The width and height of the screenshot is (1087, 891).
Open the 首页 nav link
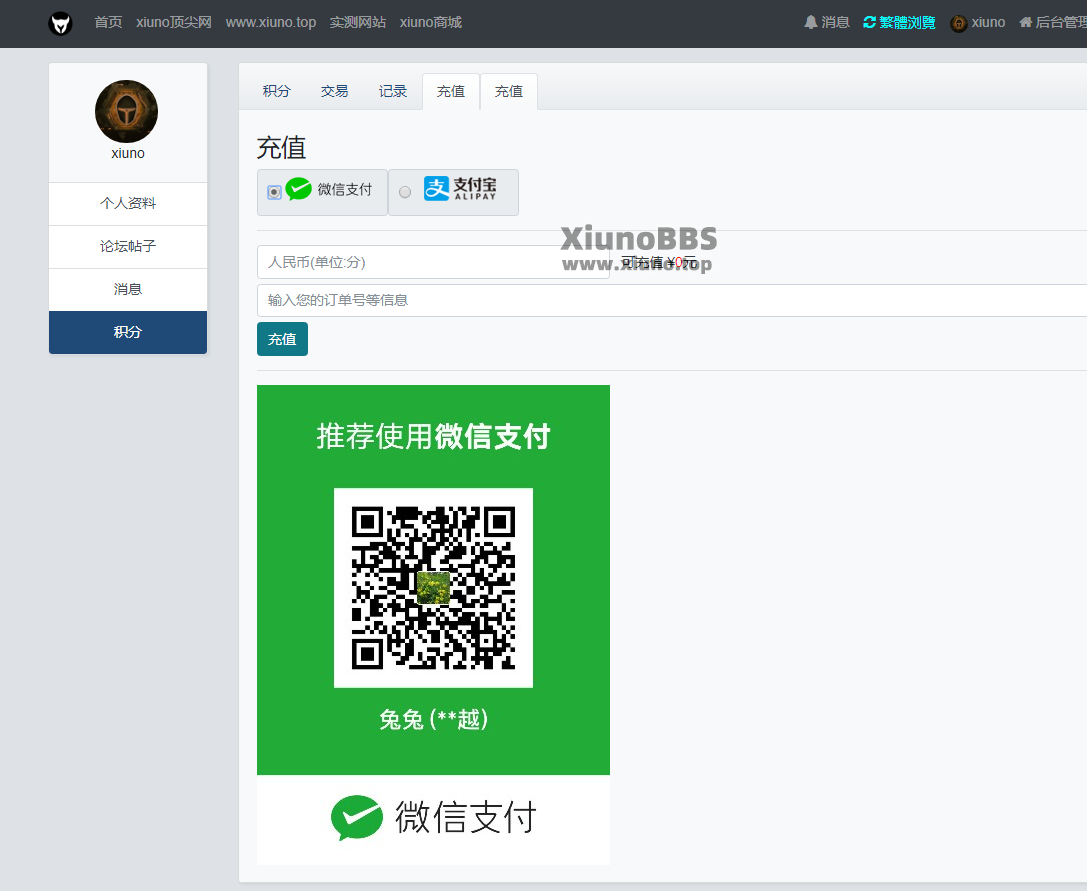pos(108,22)
